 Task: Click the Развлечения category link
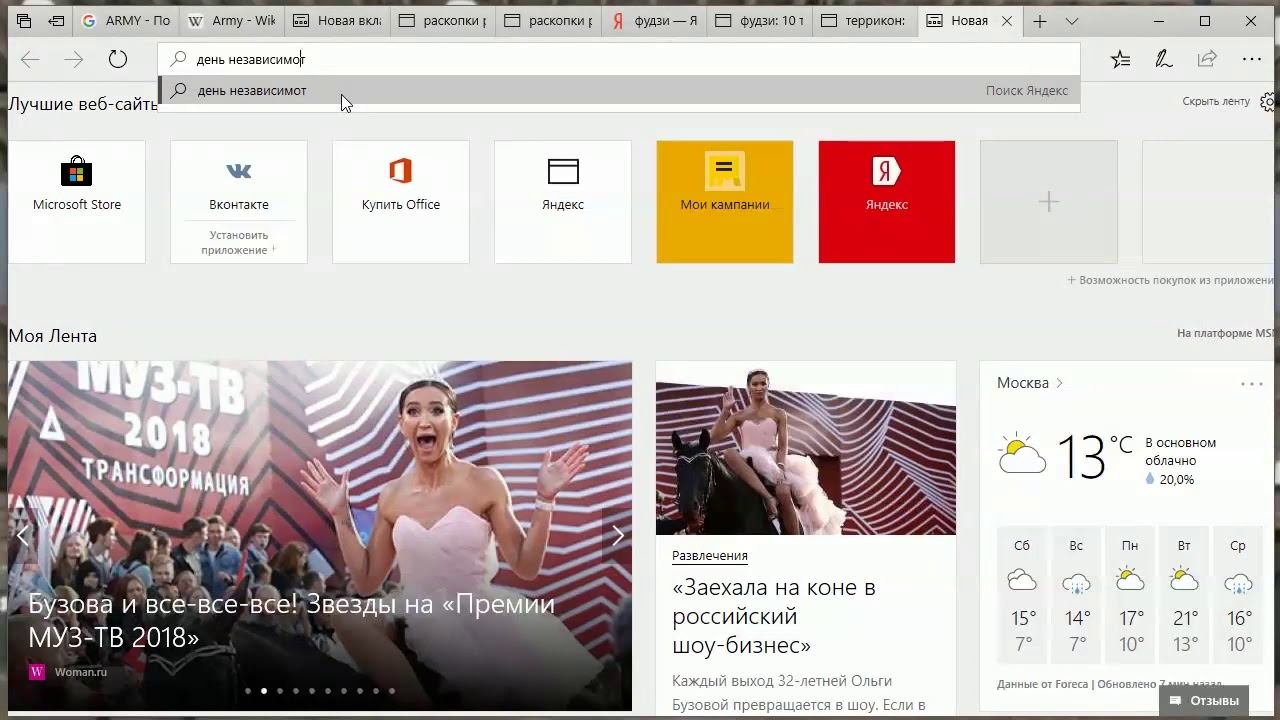710,555
